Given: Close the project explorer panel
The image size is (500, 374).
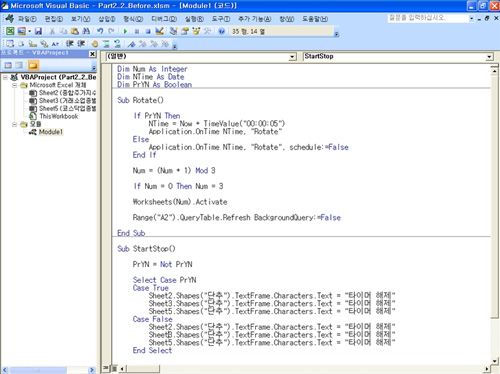Looking at the screenshot, I should 93,54.
